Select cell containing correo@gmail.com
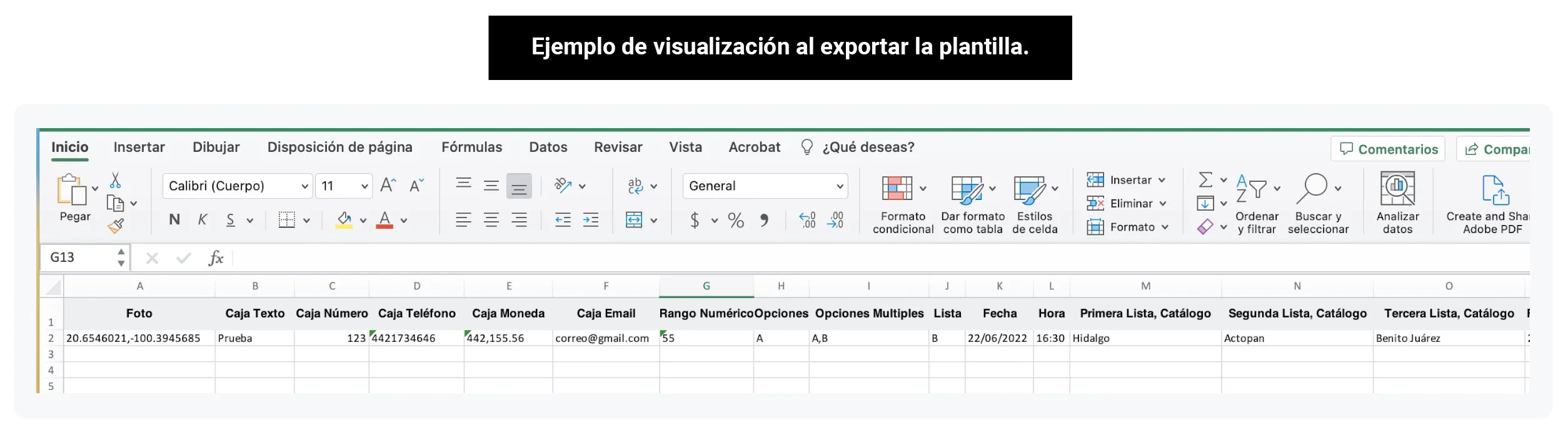 (x=605, y=338)
